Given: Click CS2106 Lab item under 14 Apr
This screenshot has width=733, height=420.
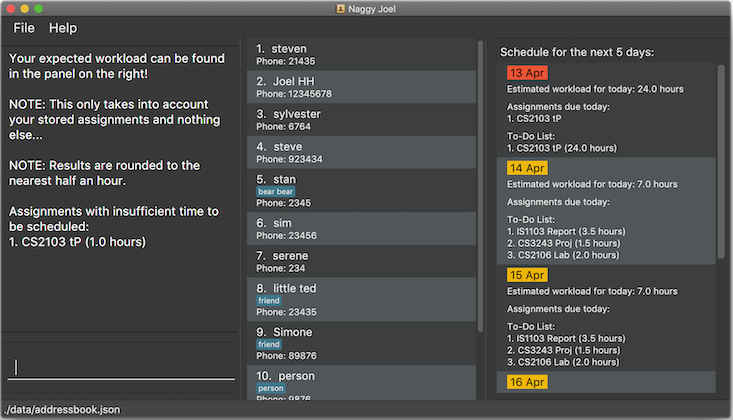Looking at the screenshot, I should 563,255.
